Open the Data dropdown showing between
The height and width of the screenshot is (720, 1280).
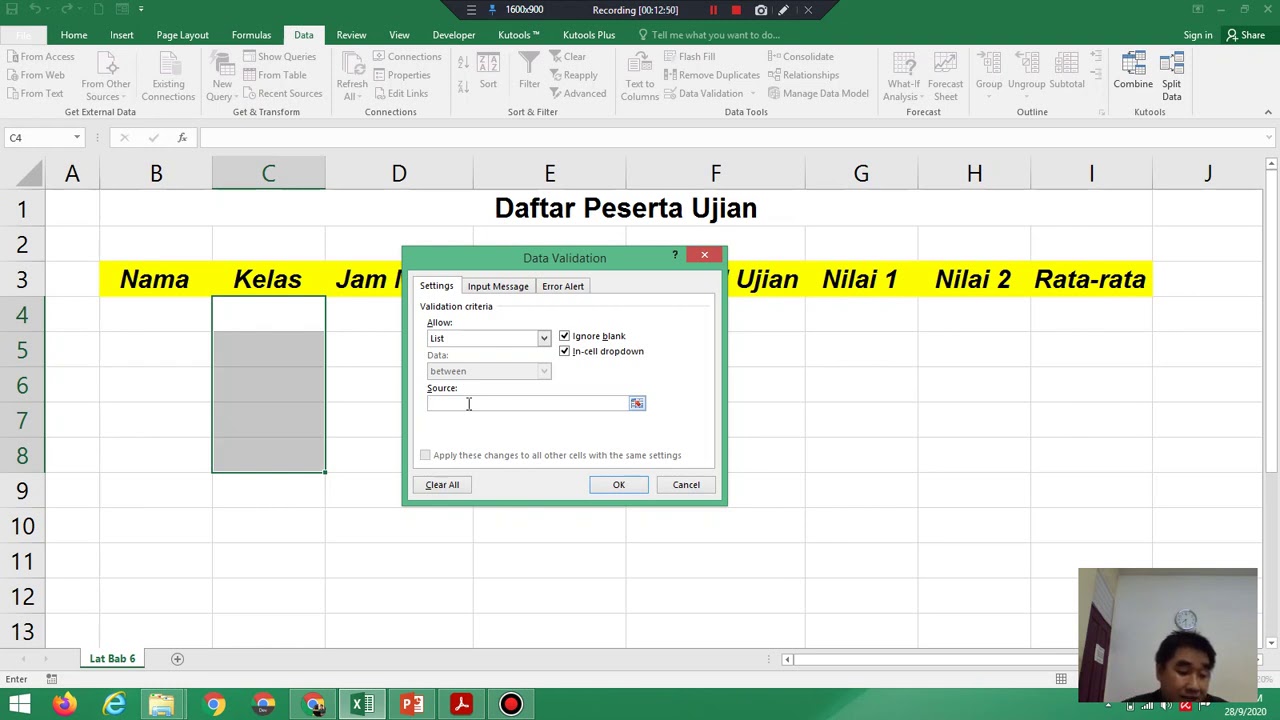543,371
